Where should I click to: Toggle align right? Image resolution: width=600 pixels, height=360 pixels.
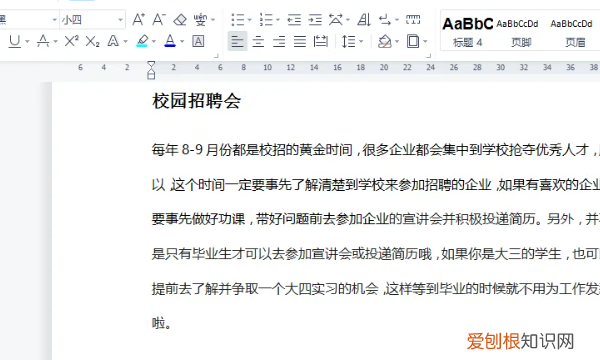279,41
